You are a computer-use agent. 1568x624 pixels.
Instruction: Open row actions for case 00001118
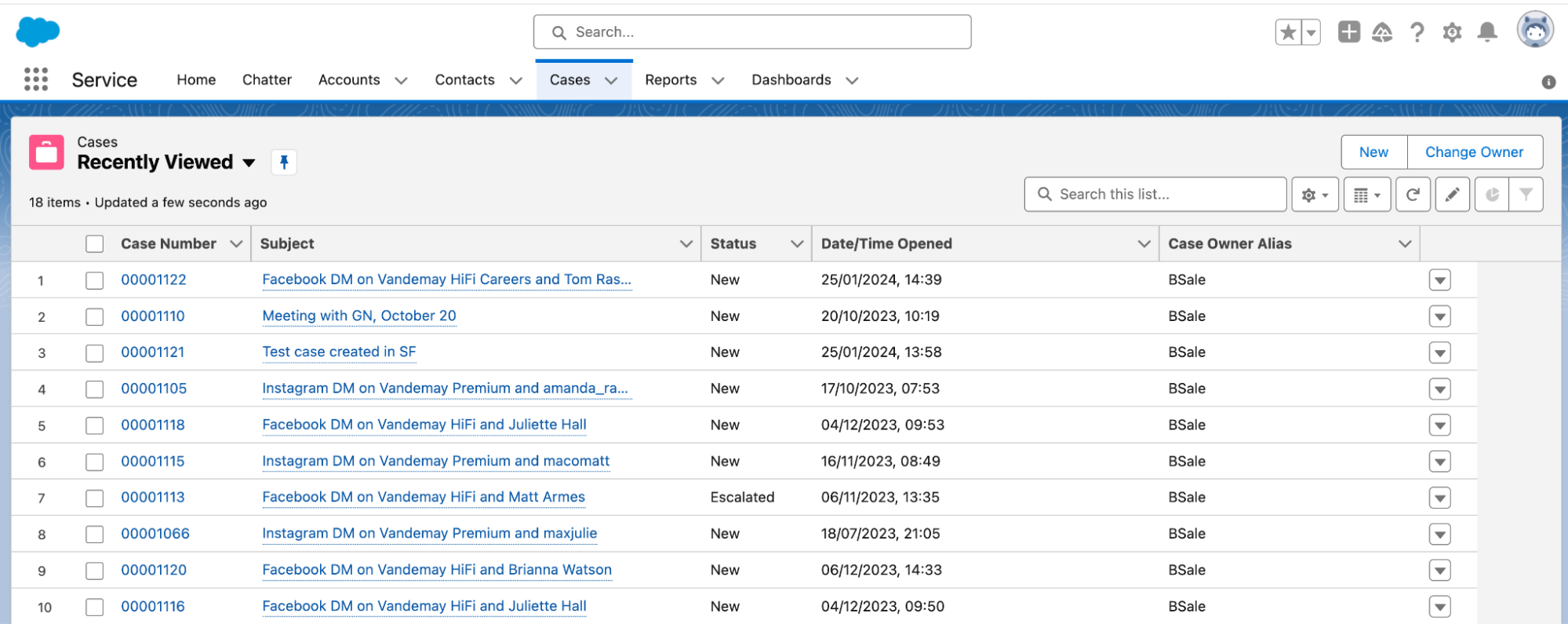coord(1439,425)
